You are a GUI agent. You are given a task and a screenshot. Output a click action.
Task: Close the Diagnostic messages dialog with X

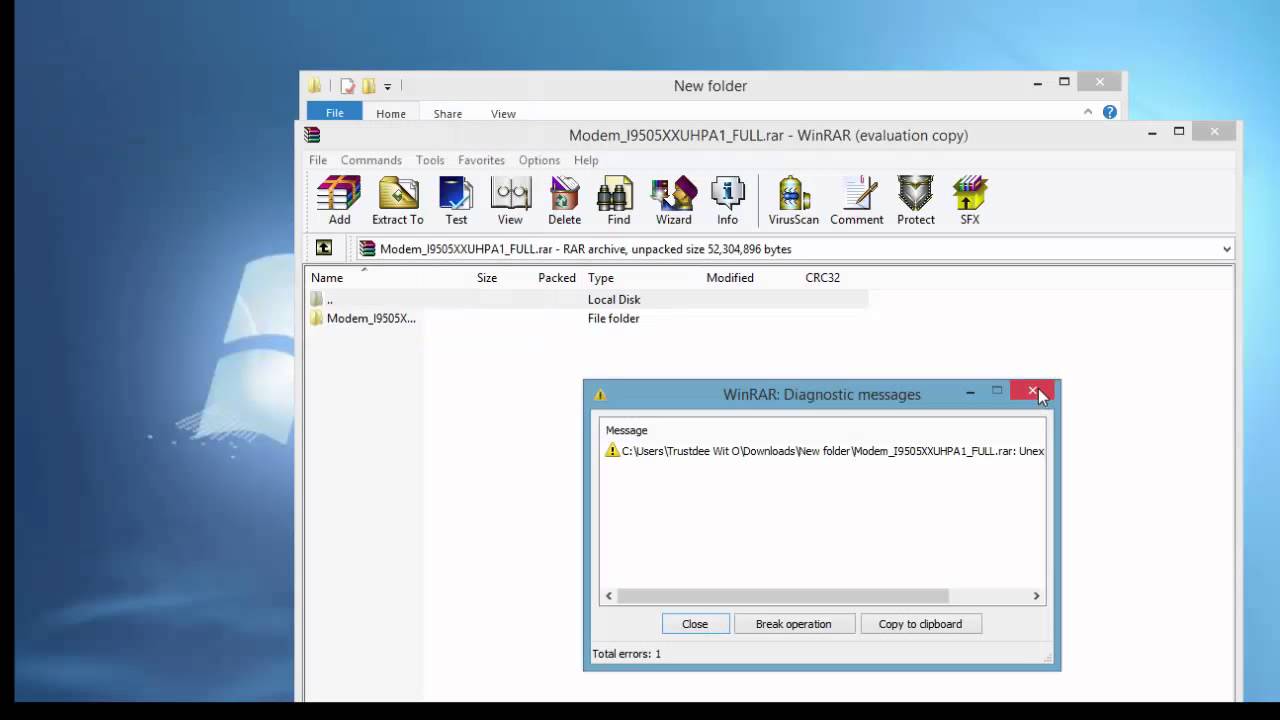pyautogui.click(x=1033, y=391)
